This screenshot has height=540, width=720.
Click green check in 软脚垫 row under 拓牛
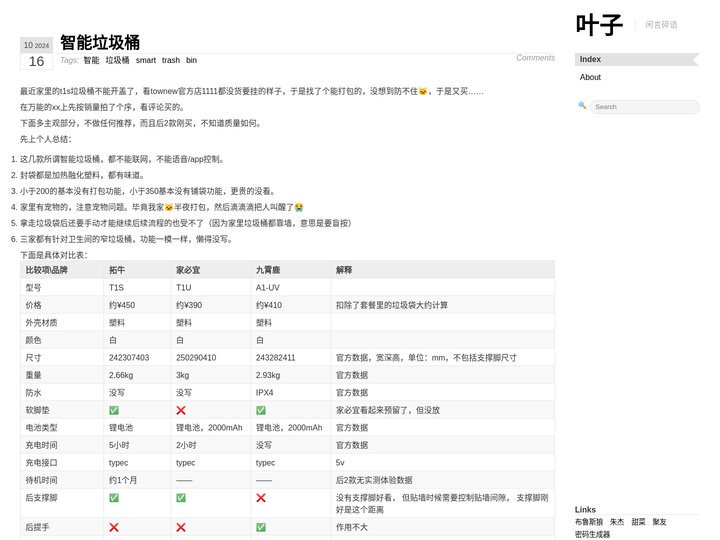[114, 410]
